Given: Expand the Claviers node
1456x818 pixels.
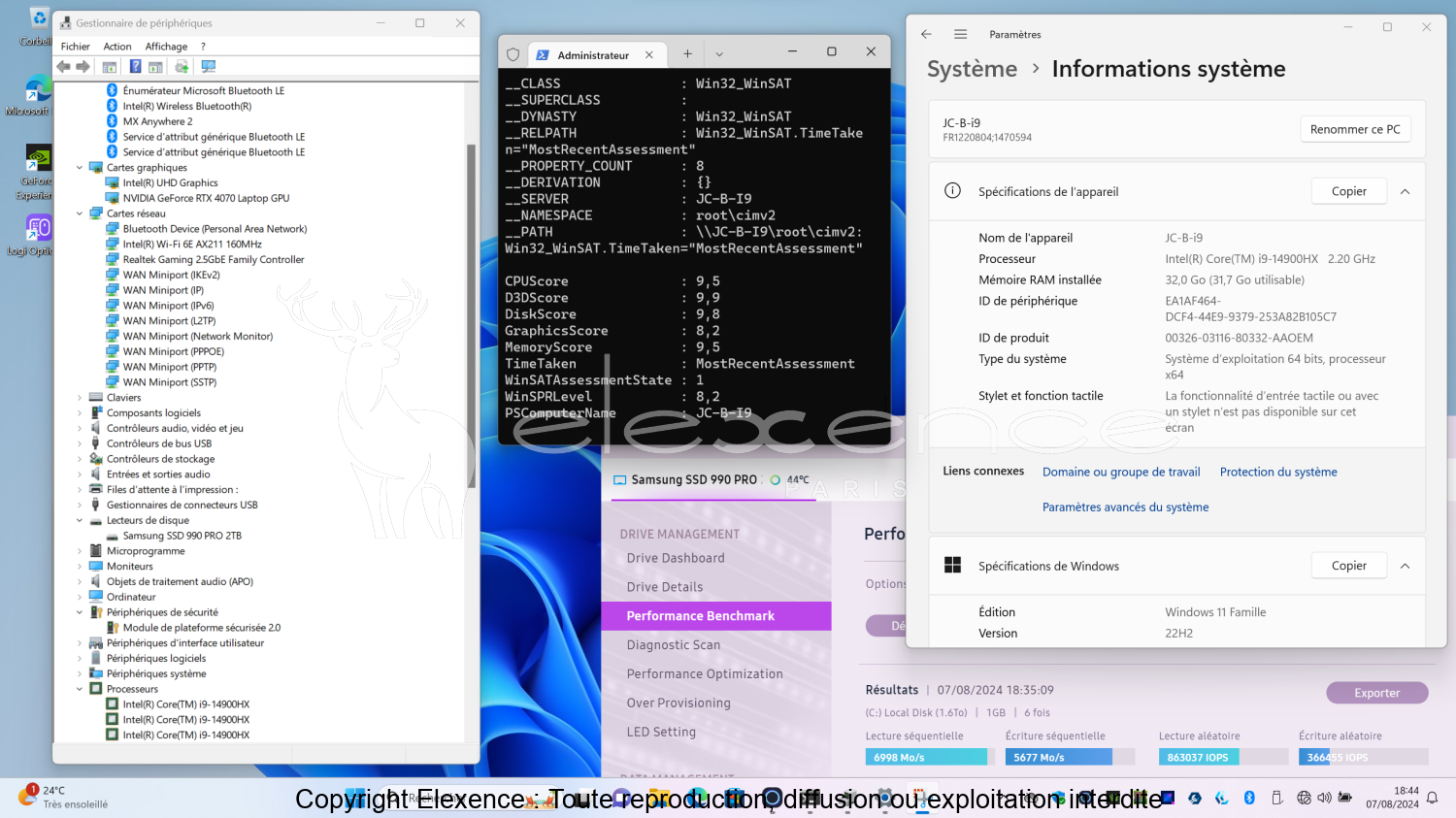Looking at the screenshot, I should coord(80,398).
